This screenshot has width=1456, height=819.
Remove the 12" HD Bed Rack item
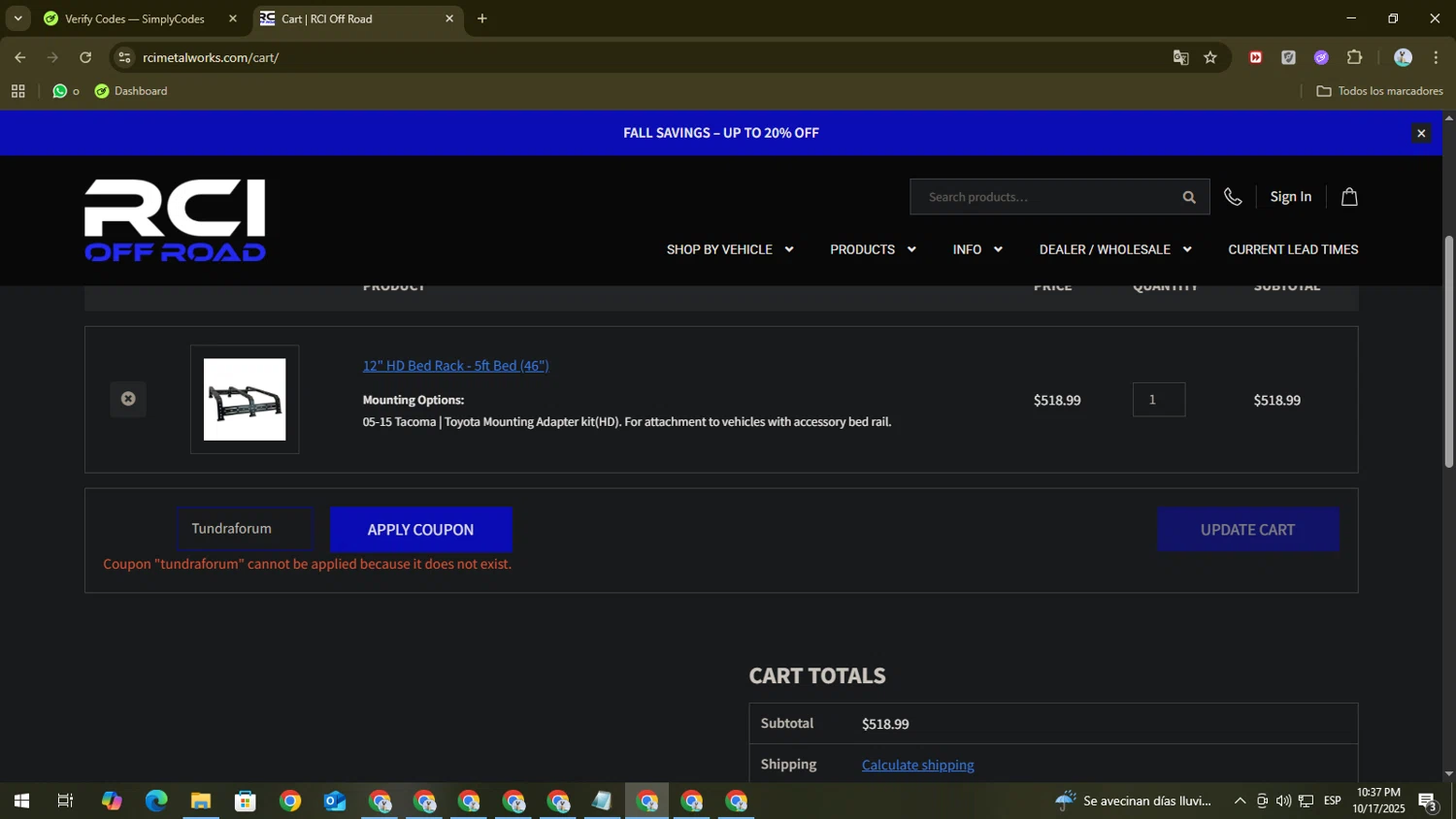pyautogui.click(x=128, y=399)
